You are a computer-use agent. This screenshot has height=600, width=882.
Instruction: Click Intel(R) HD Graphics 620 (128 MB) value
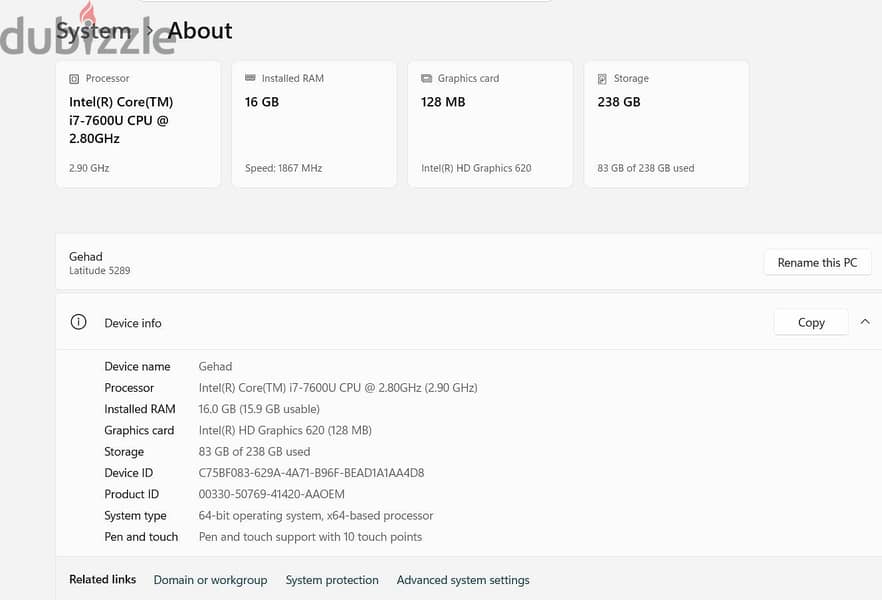[x=285, y=430]
